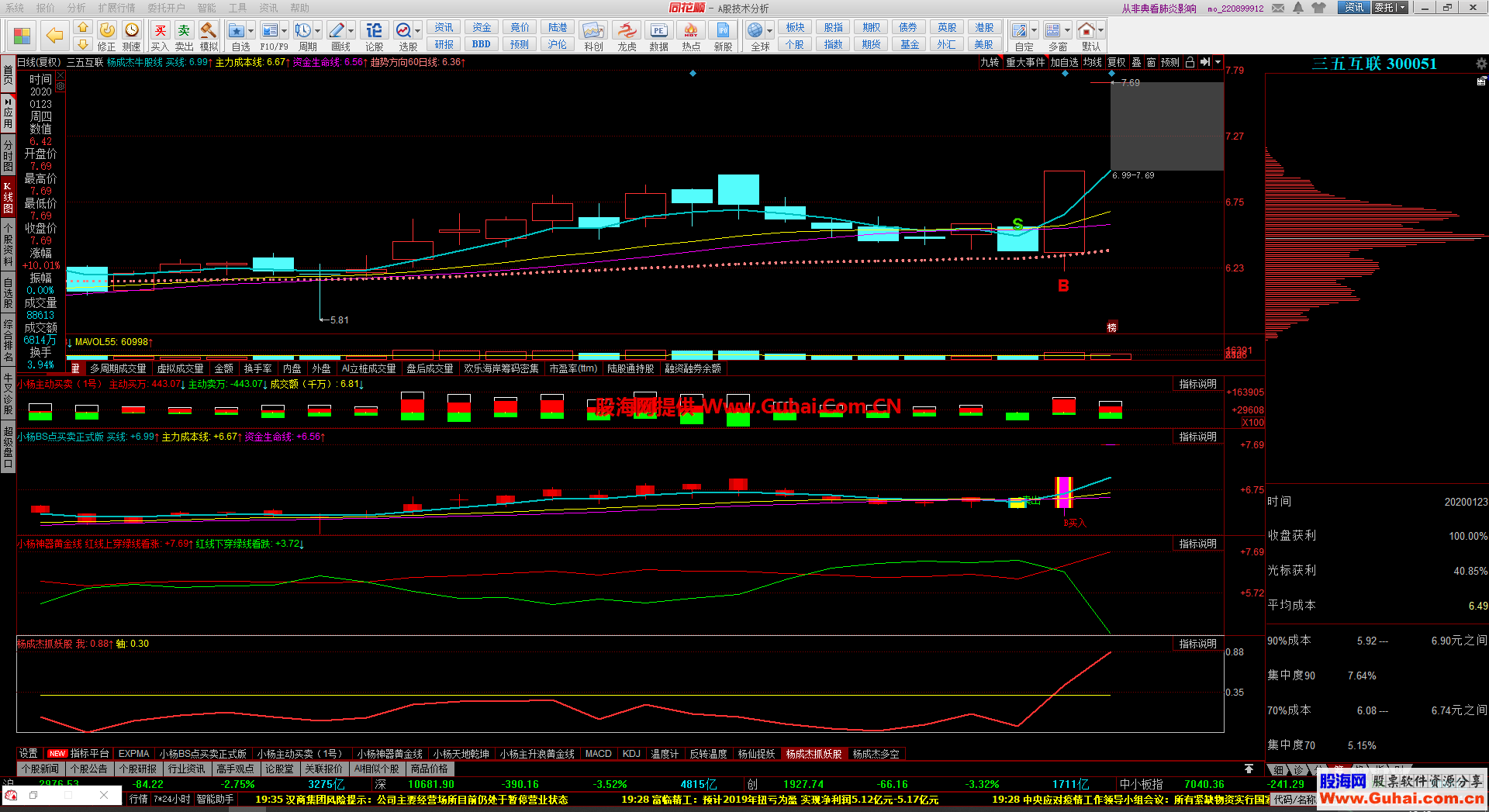The image size is (1489, 812).
Task: Click the 资金 button in toolbar
Action: (x=482, y=28)
